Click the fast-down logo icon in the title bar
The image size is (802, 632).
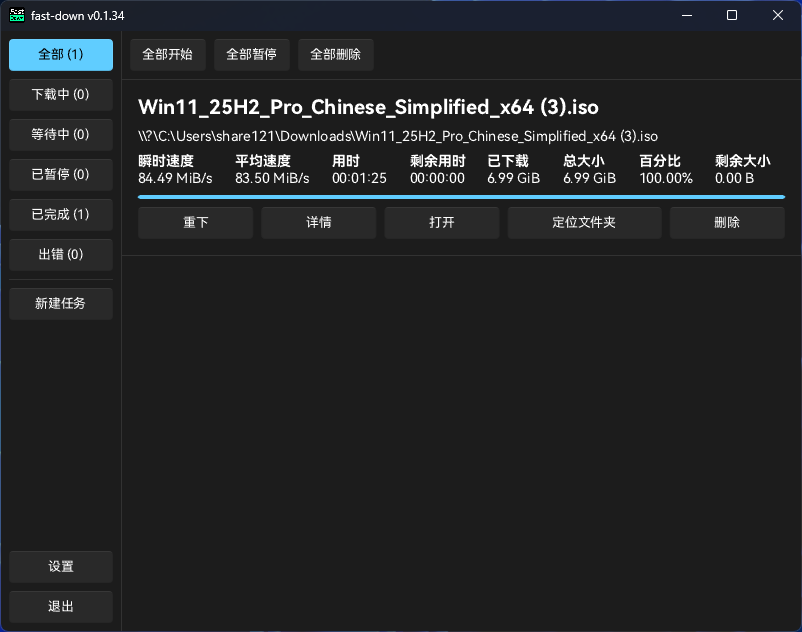pyautogui.click(x=16, y=15)
